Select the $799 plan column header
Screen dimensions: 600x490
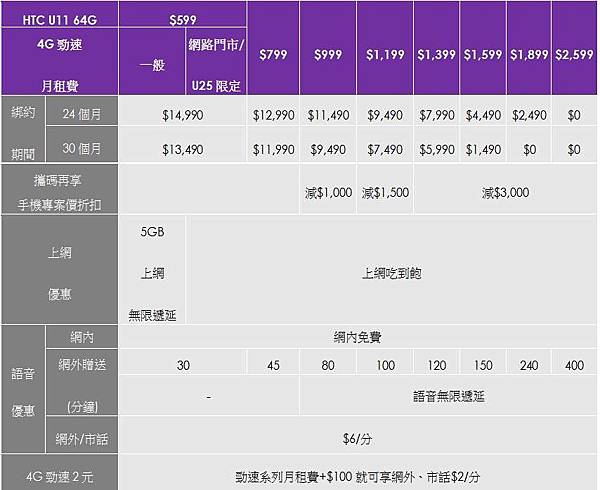pos(273,48)
